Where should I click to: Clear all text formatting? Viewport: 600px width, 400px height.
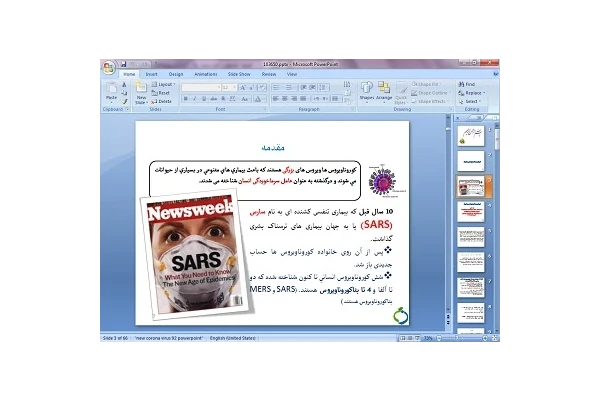(262, 88)
